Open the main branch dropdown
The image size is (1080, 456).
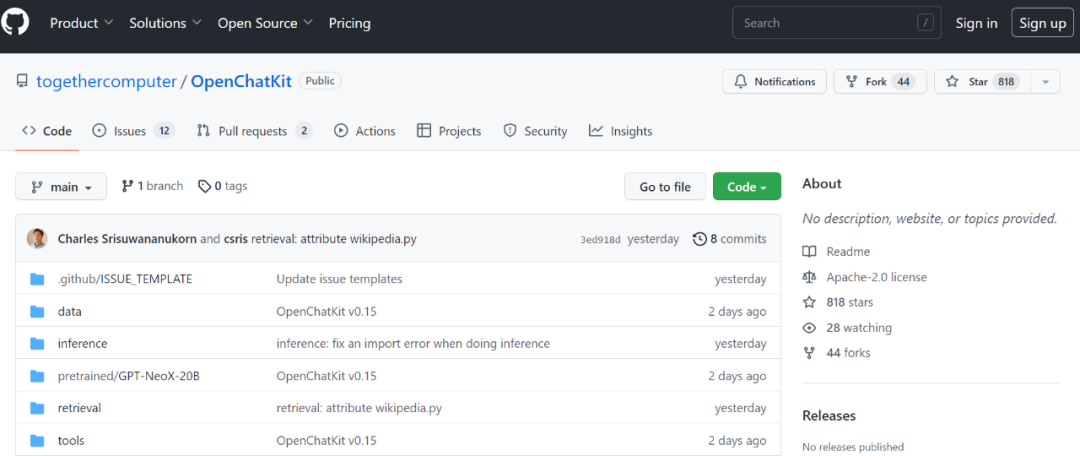pos(61,187)
